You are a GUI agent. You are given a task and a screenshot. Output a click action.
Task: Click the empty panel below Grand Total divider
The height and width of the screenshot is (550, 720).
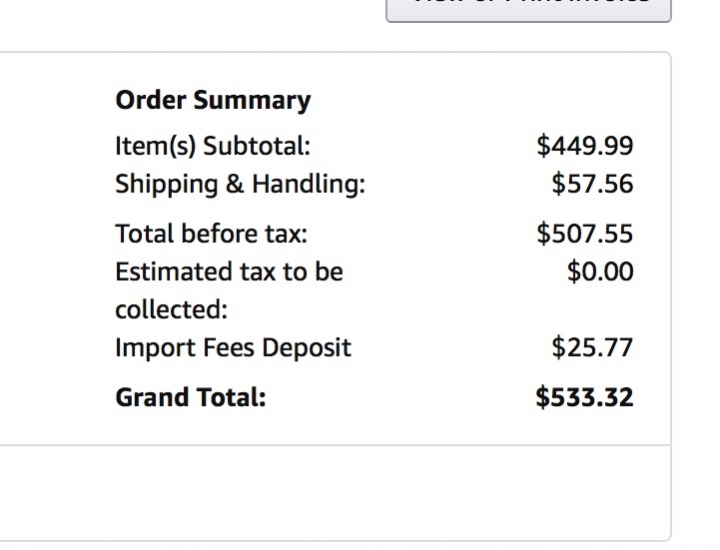pos(335,492)
